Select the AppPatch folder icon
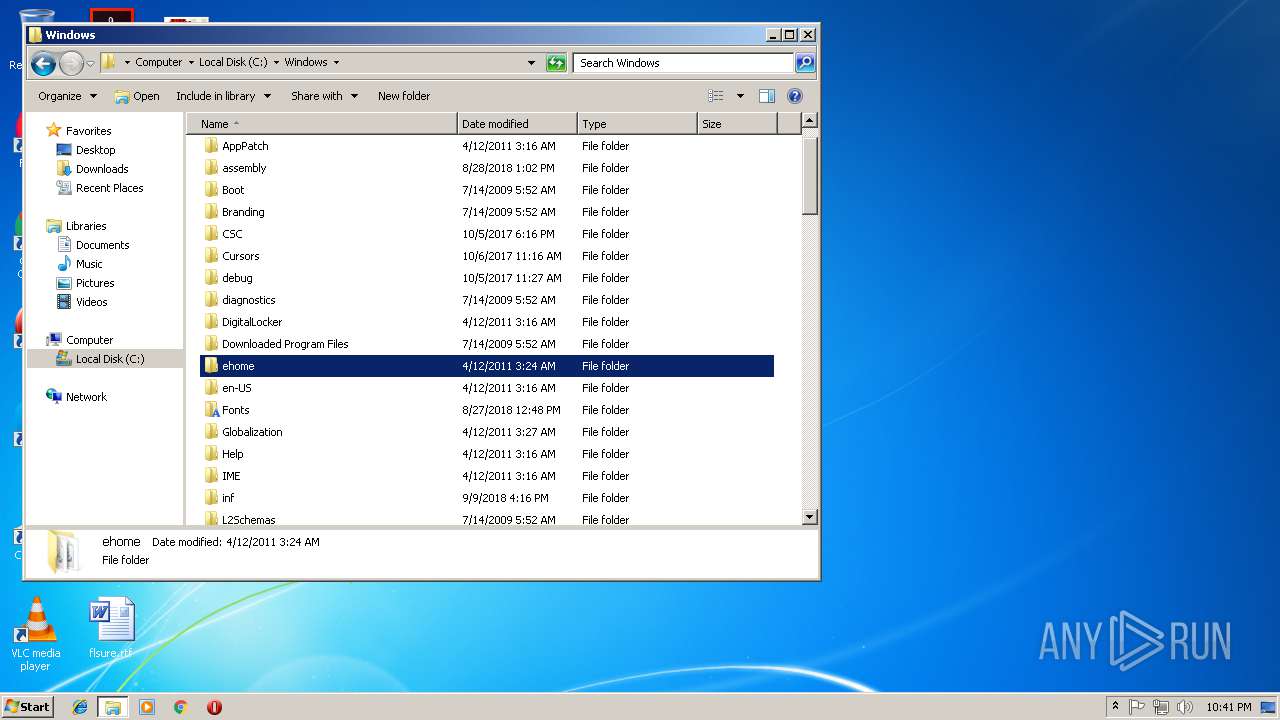This screenshot has height=720, width=1280. [211, 146]
